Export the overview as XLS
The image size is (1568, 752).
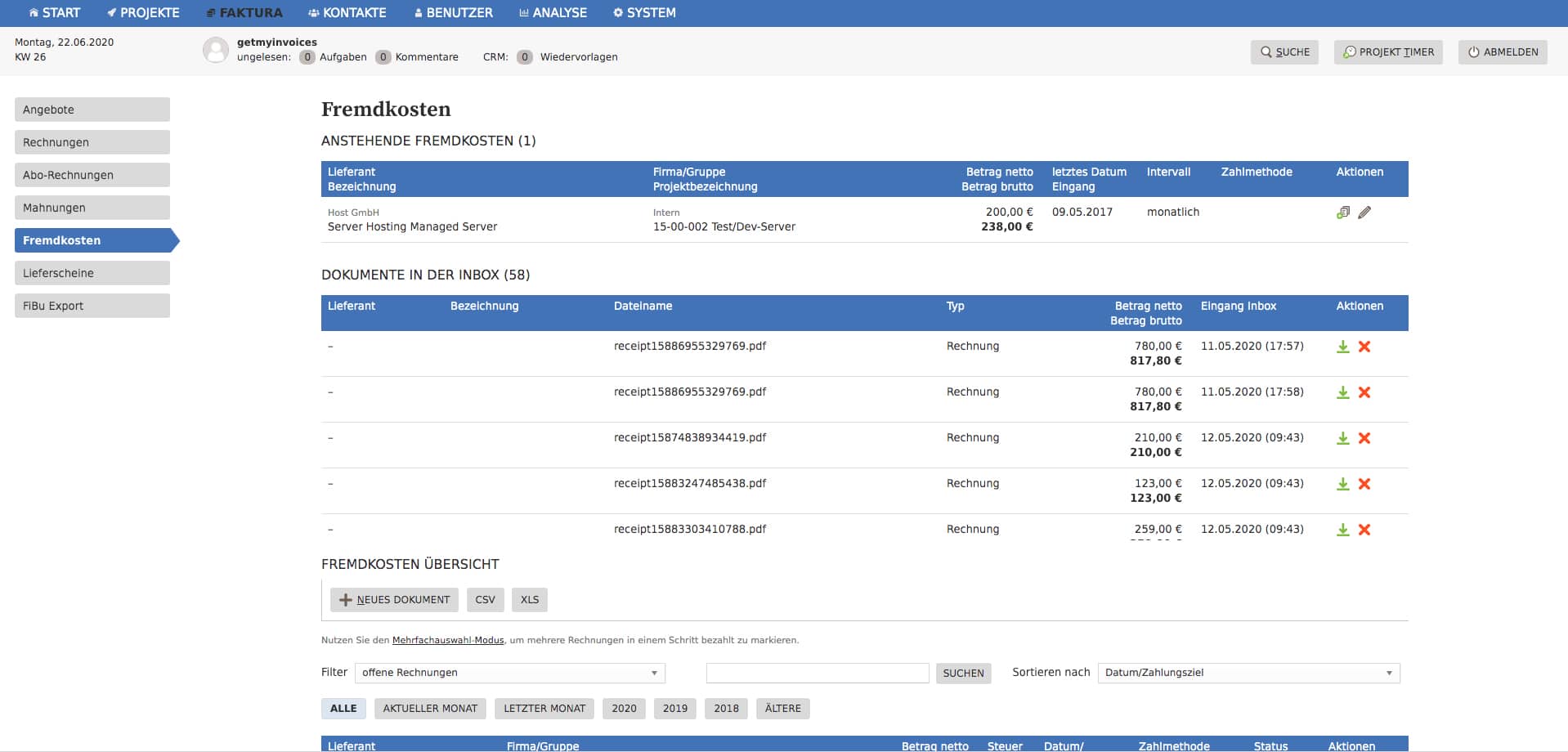tap(530, 600)
